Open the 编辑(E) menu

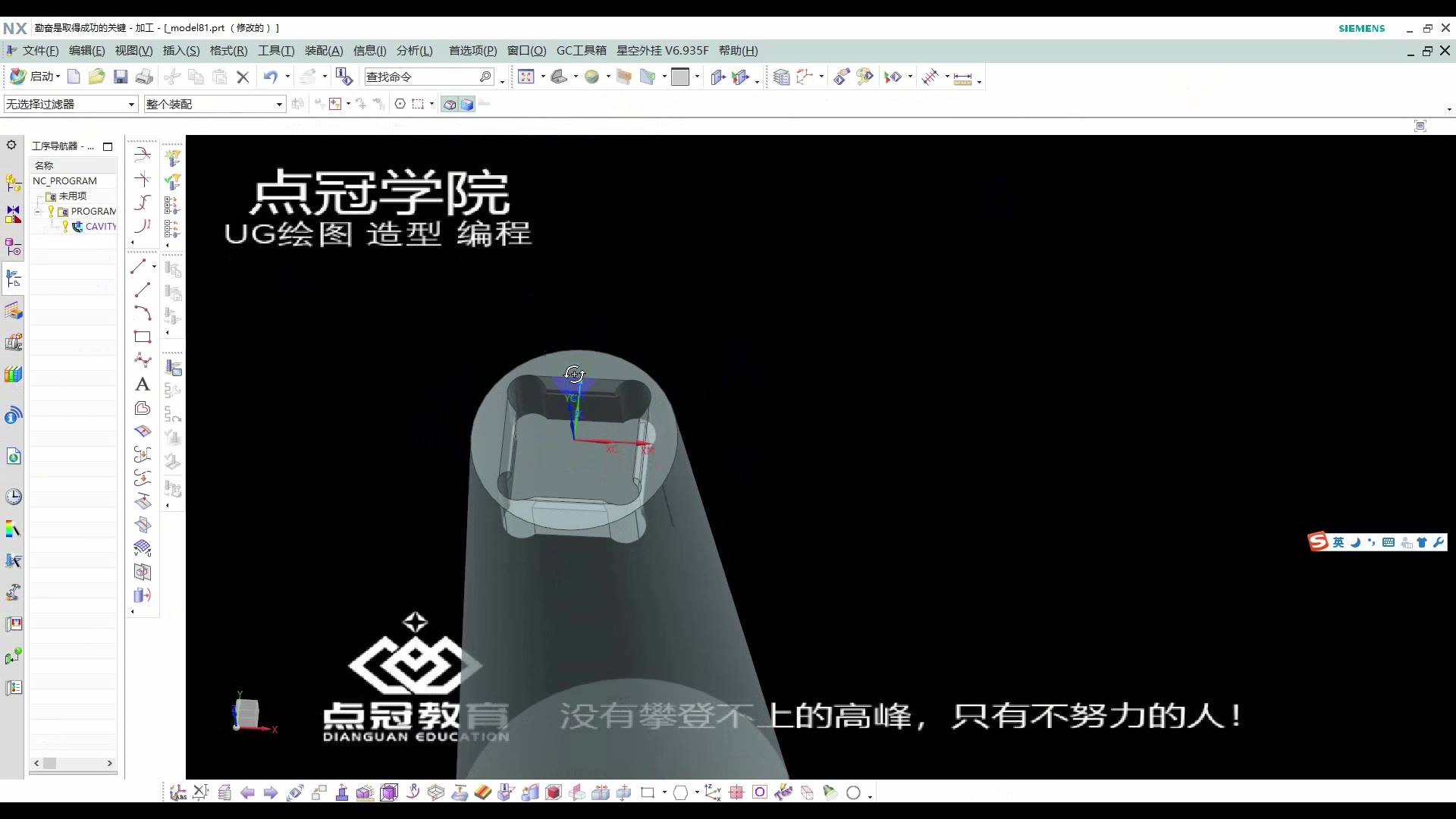(86, 51)
